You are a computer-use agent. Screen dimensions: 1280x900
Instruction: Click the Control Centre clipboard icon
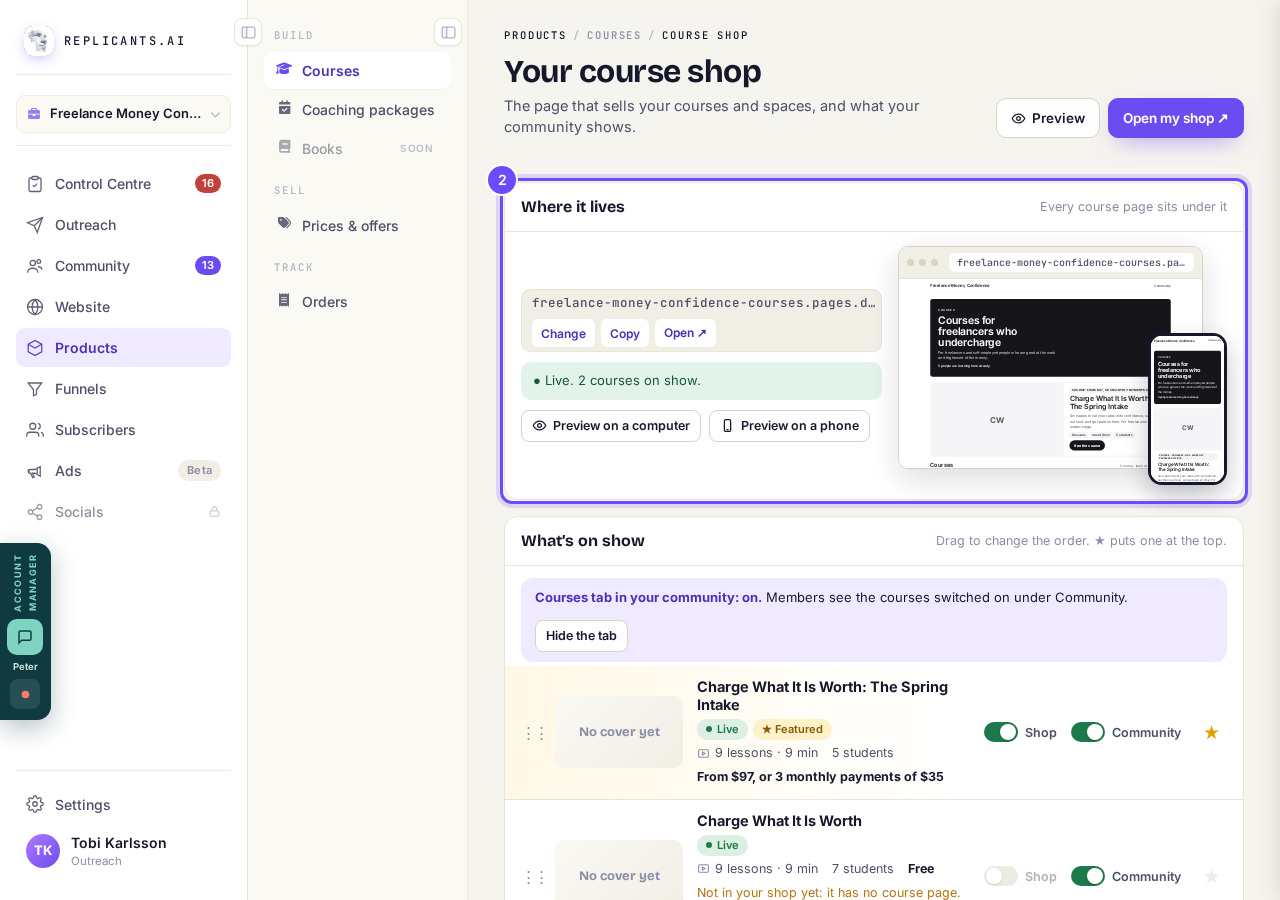click(35, 184)
